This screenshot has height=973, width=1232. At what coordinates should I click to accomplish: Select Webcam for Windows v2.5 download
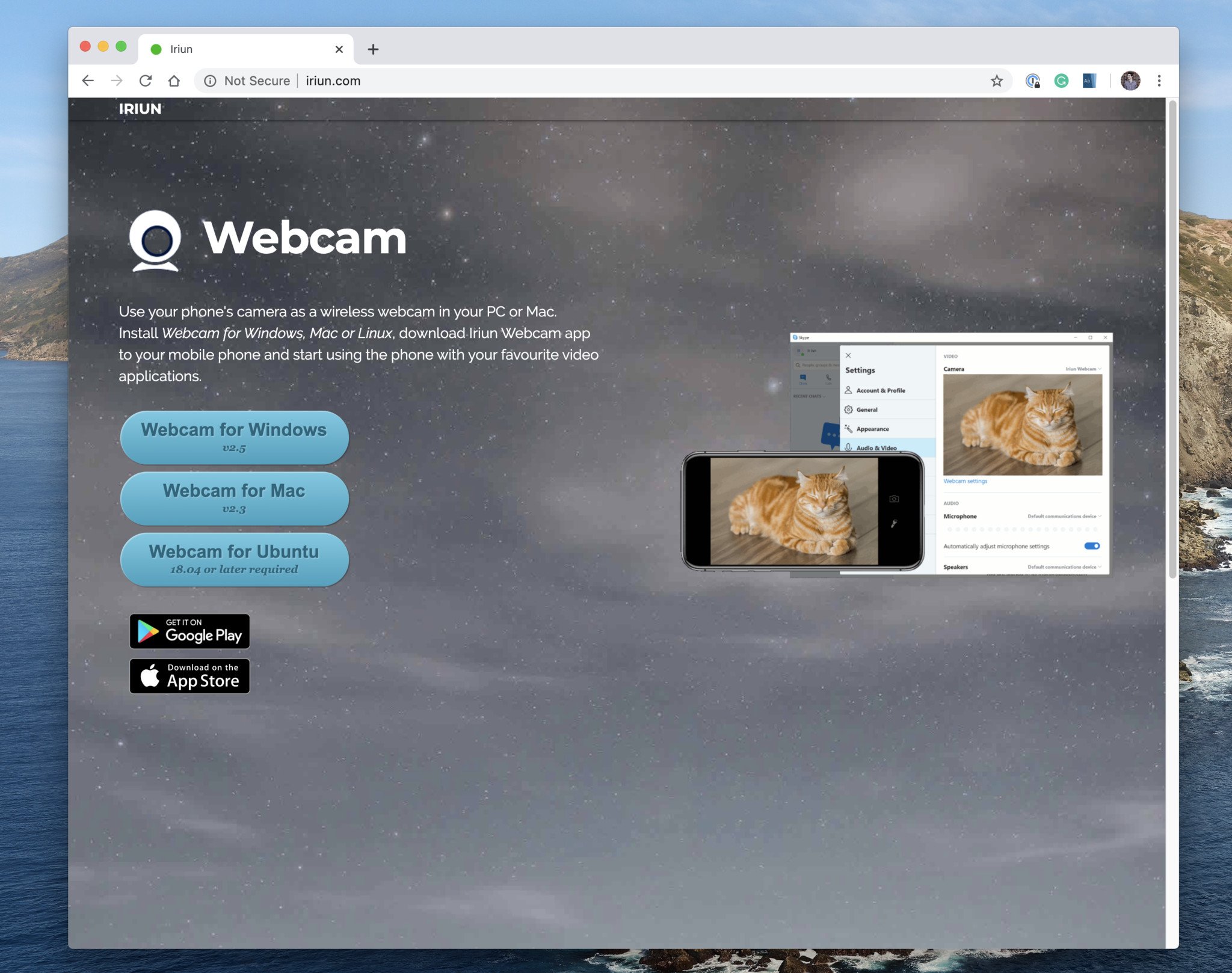(x=234, y=435)
